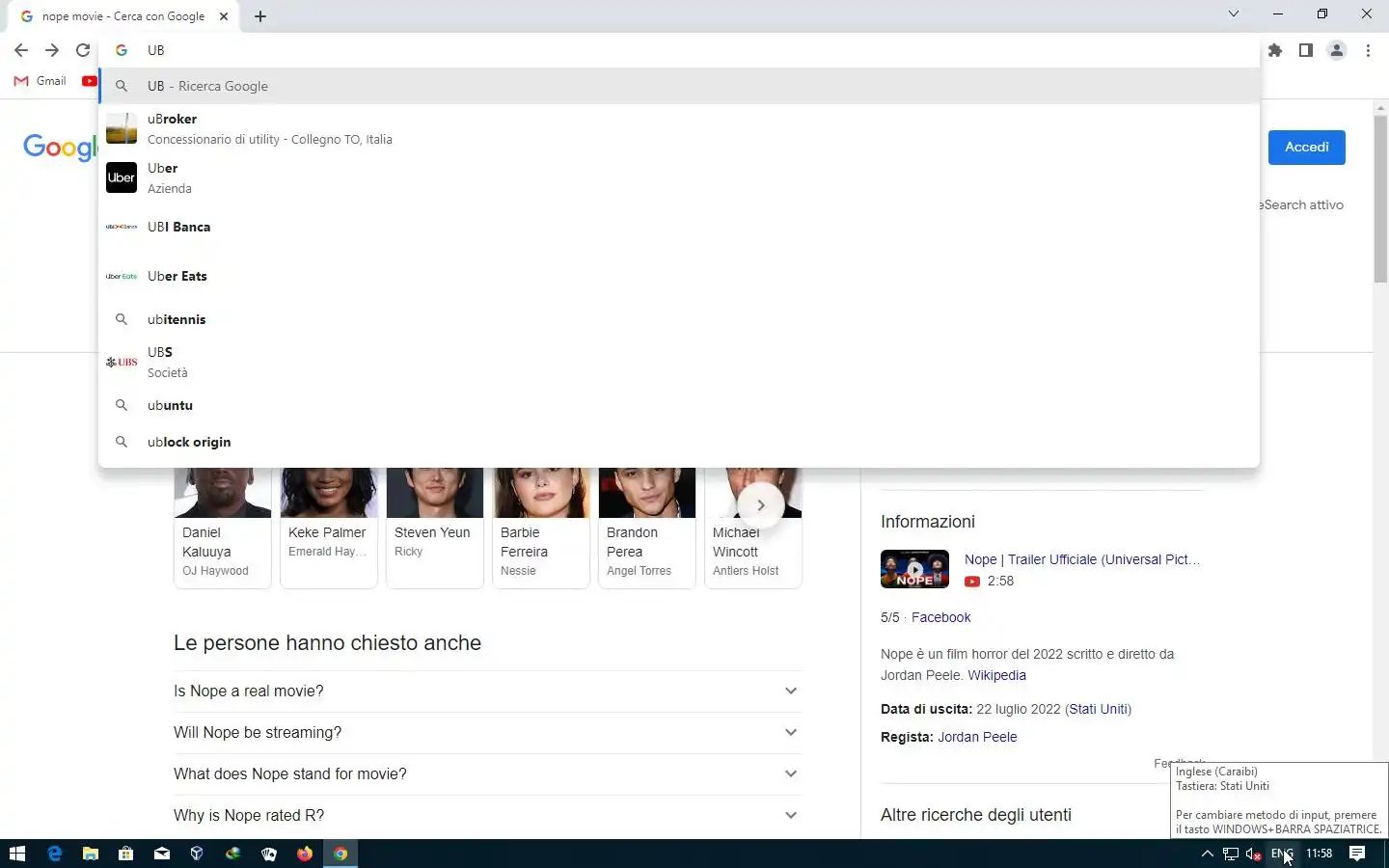Open File Explorer from the taskbar
The height and width of the screenshot is (868, 1389).
91,854
